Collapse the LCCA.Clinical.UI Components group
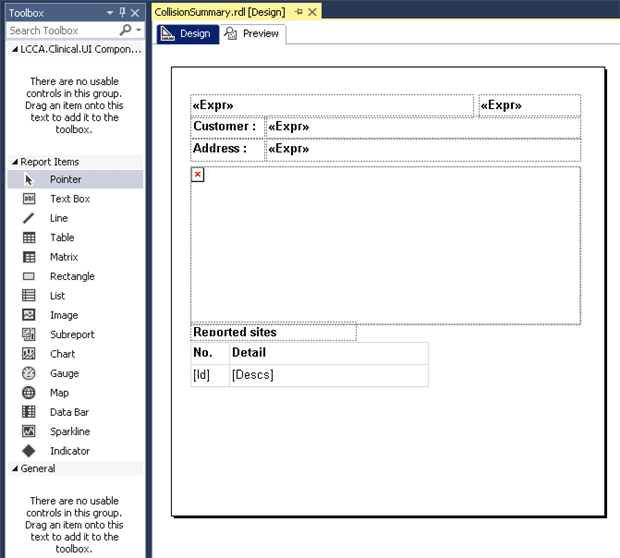This screenshot has height=558, width=620. pyautogui.click(x=14, y=49)
